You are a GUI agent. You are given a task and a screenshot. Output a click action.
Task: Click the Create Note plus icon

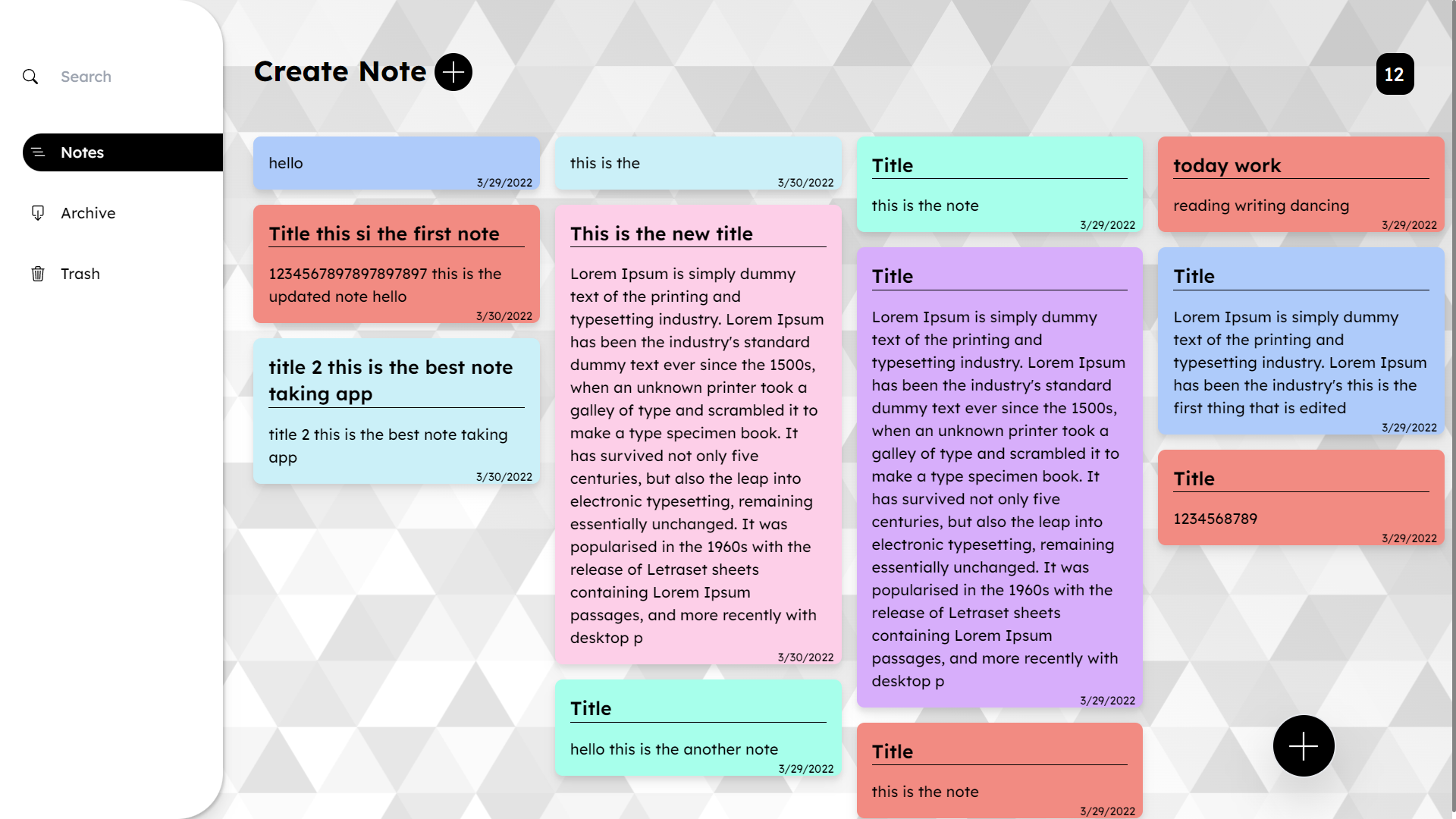(452, 72)
